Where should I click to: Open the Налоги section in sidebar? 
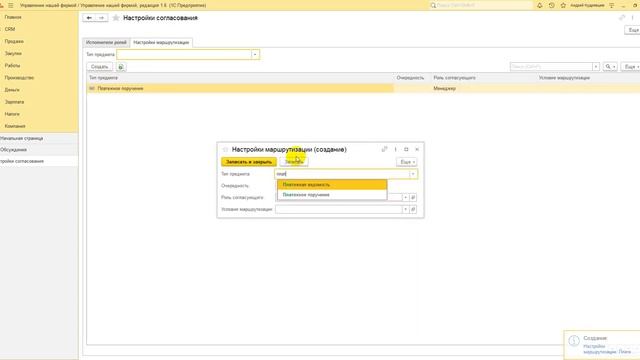(x=12, y=114)
